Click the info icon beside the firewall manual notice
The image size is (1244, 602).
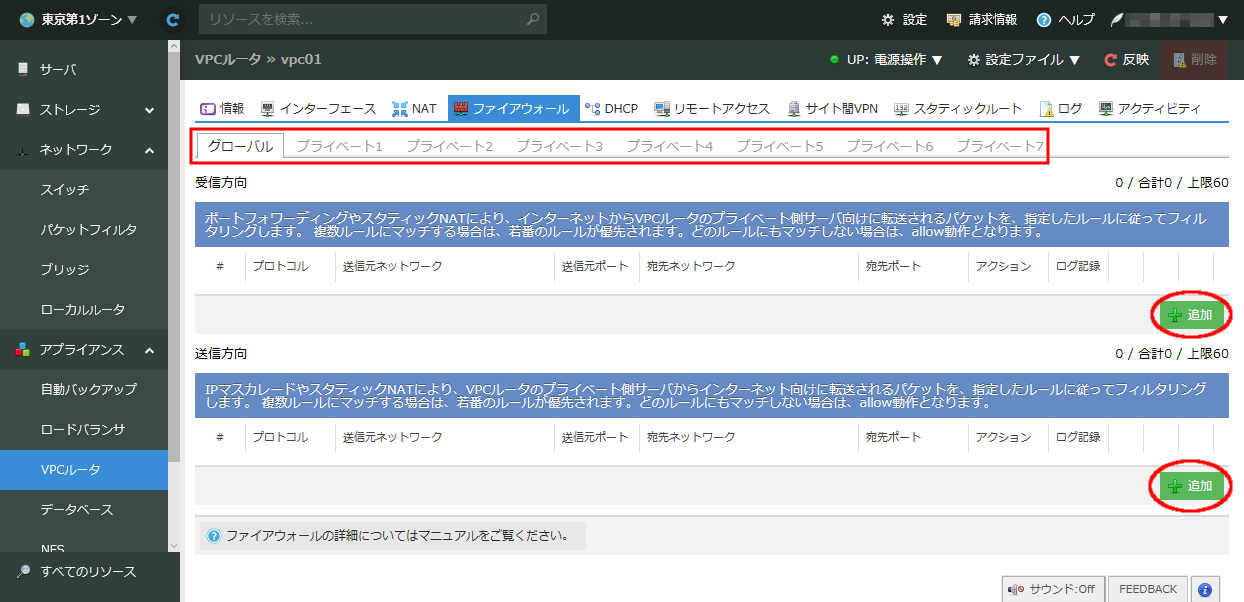(x=214, y=536)
